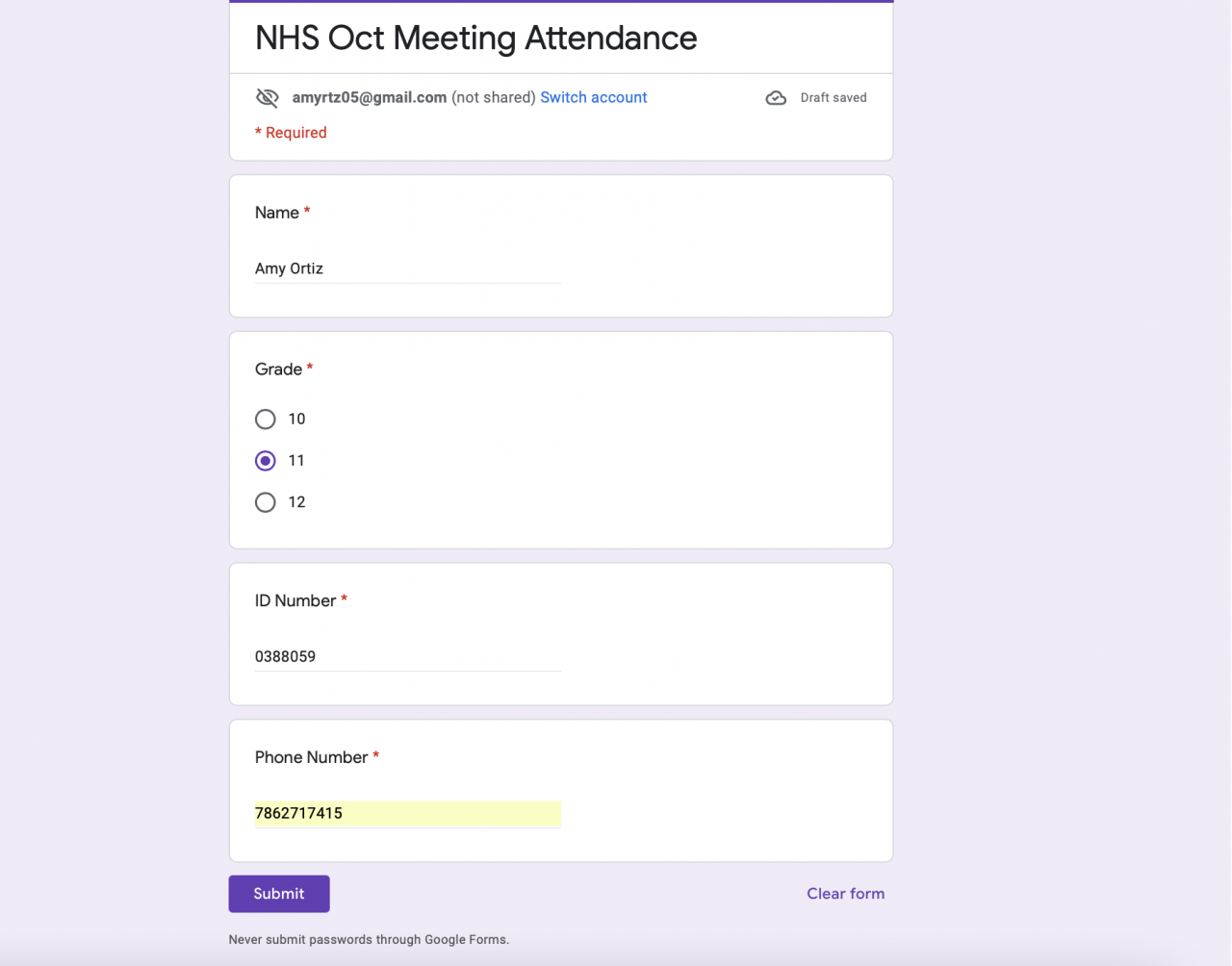Click the ID Number question label
Image resolution: width=1232 pixels, height=966 pixels.
point(295,600)
